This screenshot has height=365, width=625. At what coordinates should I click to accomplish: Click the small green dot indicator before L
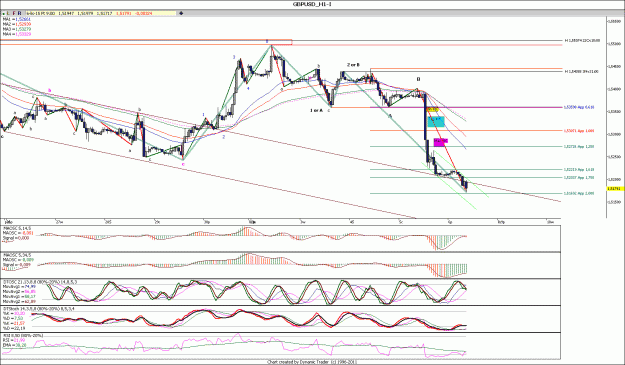coord(4,14)
